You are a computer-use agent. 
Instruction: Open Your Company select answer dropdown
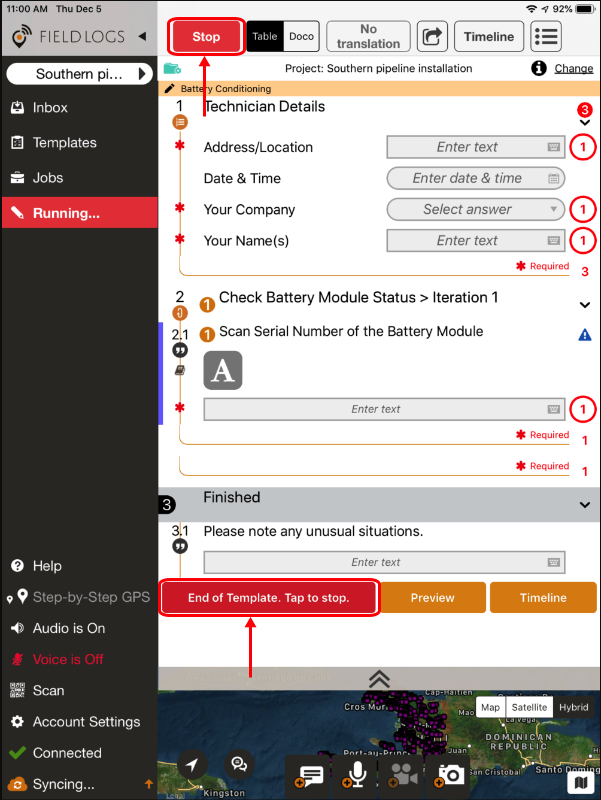pyautogui.click(x=475, y=209)
